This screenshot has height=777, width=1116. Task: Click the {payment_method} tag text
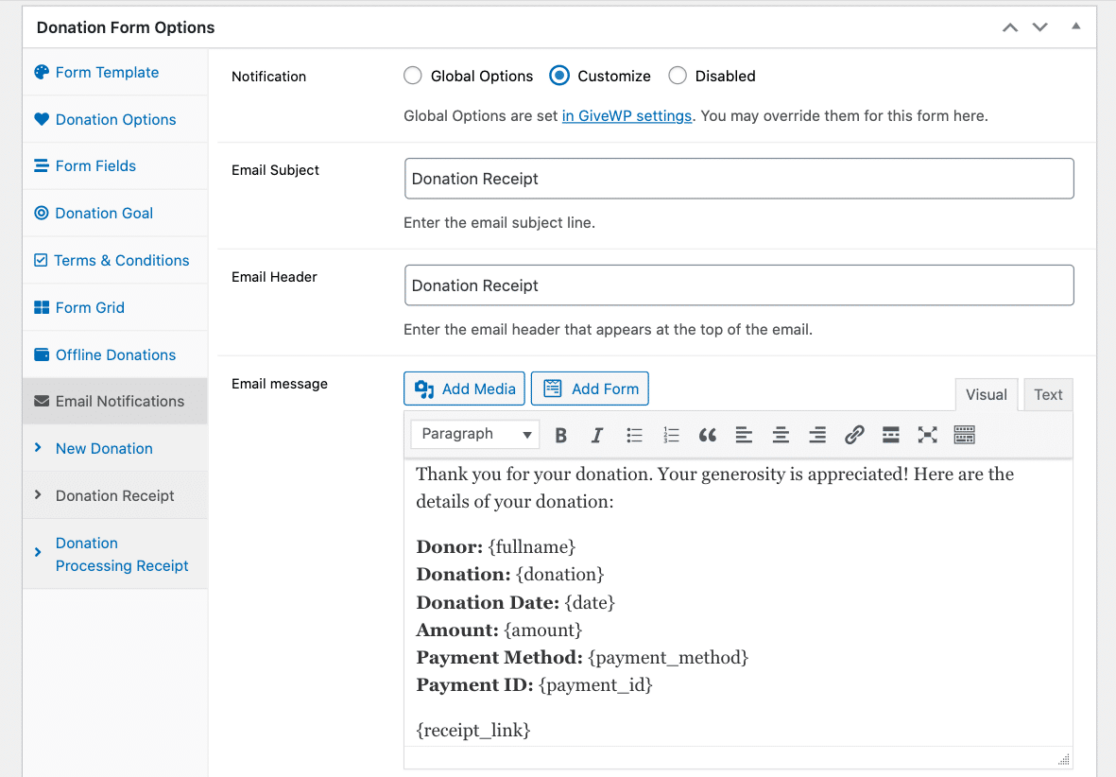[x=668, y=657]
